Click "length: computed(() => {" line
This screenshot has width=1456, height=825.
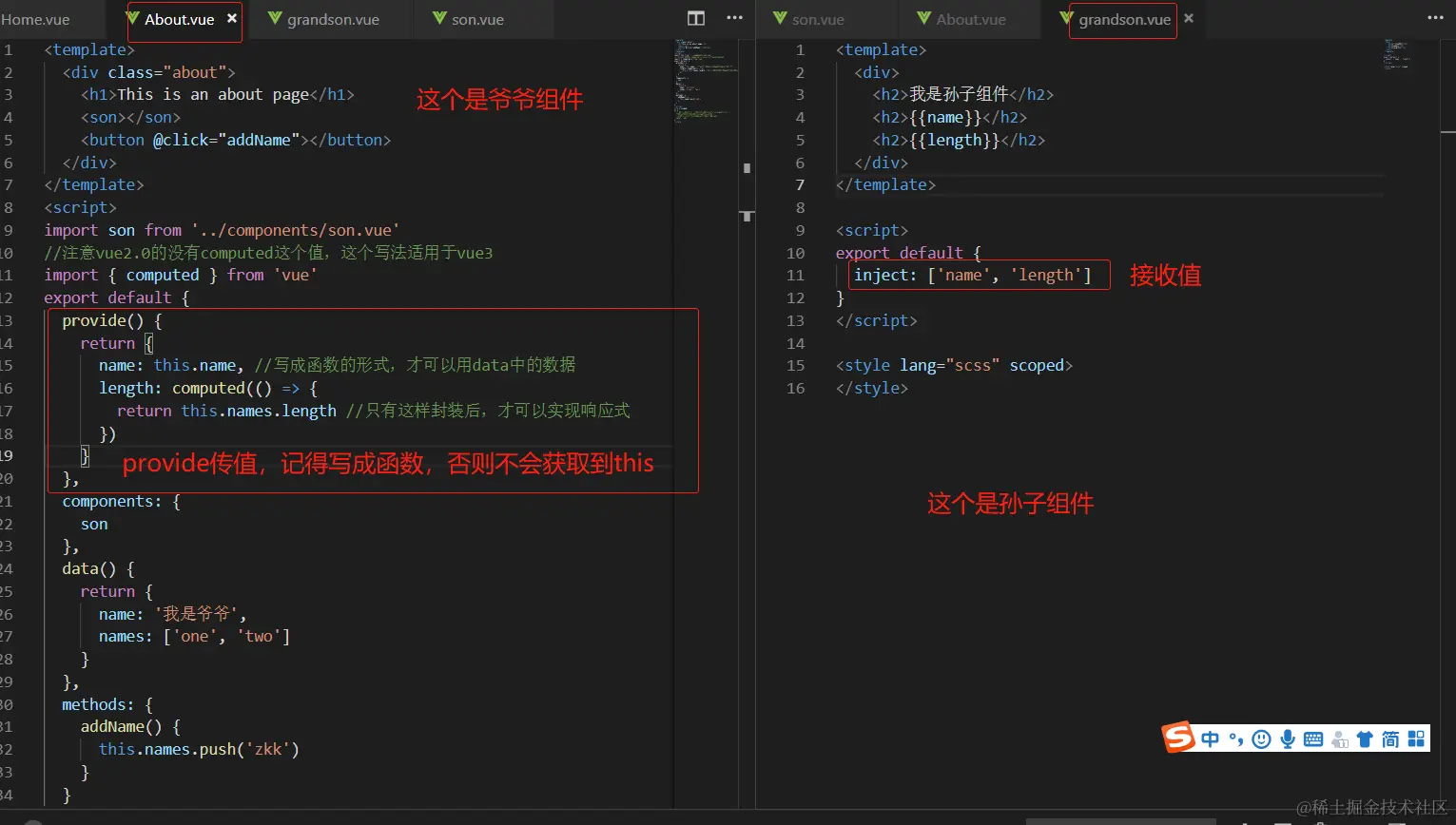[208, 389]
